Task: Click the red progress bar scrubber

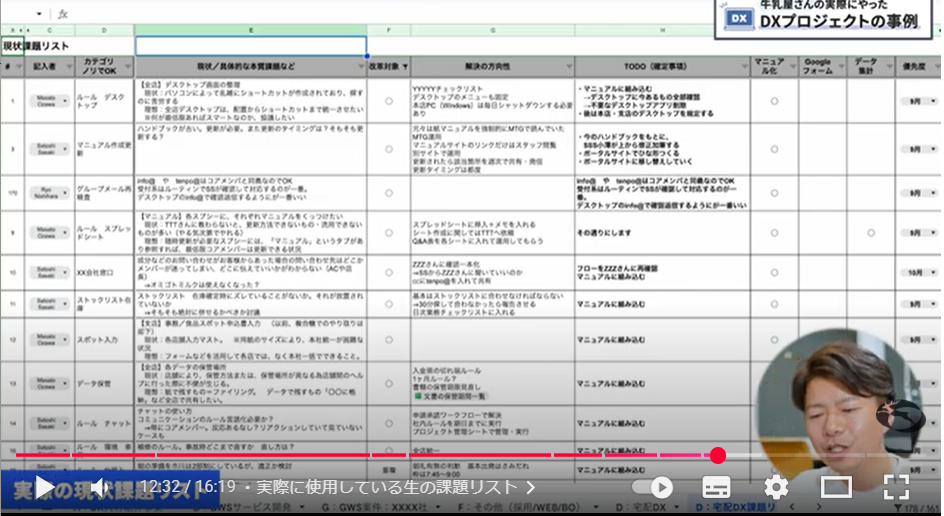Action: click(x=717, y=456)
